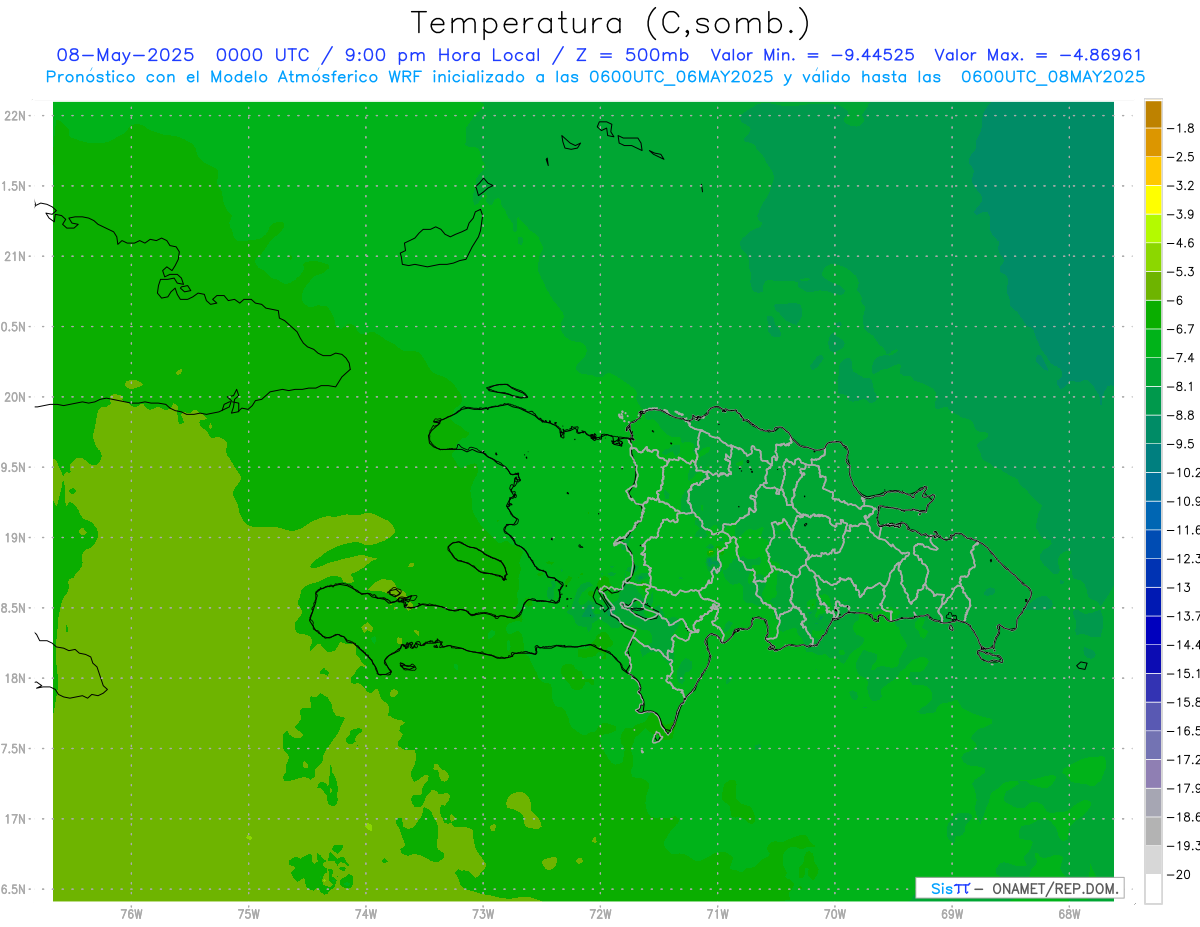Click the '69W' longitude label
1200x927 pixels.
tap(952, 914)
